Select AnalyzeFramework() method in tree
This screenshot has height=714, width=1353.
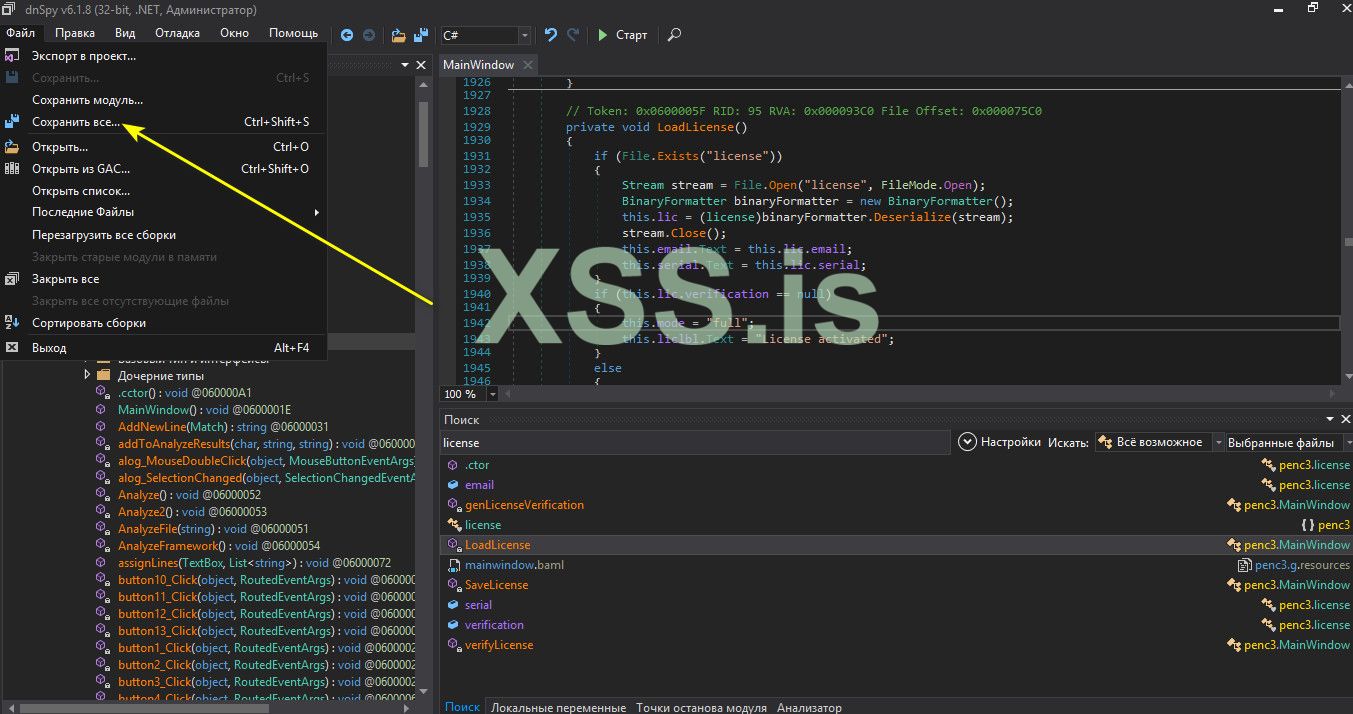[x=167, y=546]
